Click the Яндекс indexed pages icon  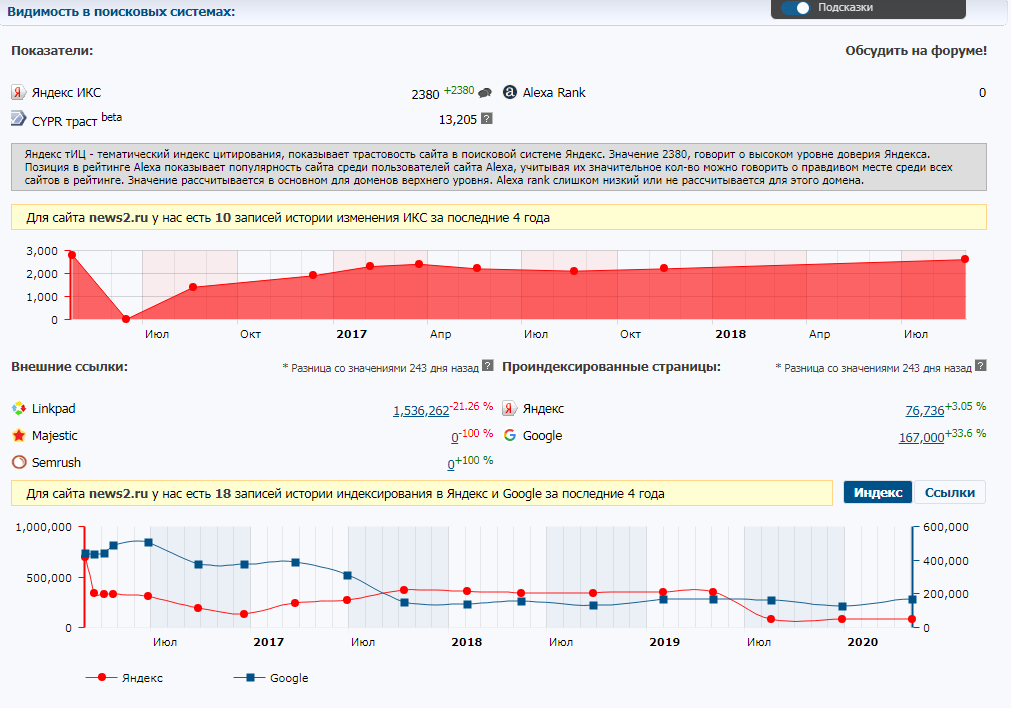point(509,408)
